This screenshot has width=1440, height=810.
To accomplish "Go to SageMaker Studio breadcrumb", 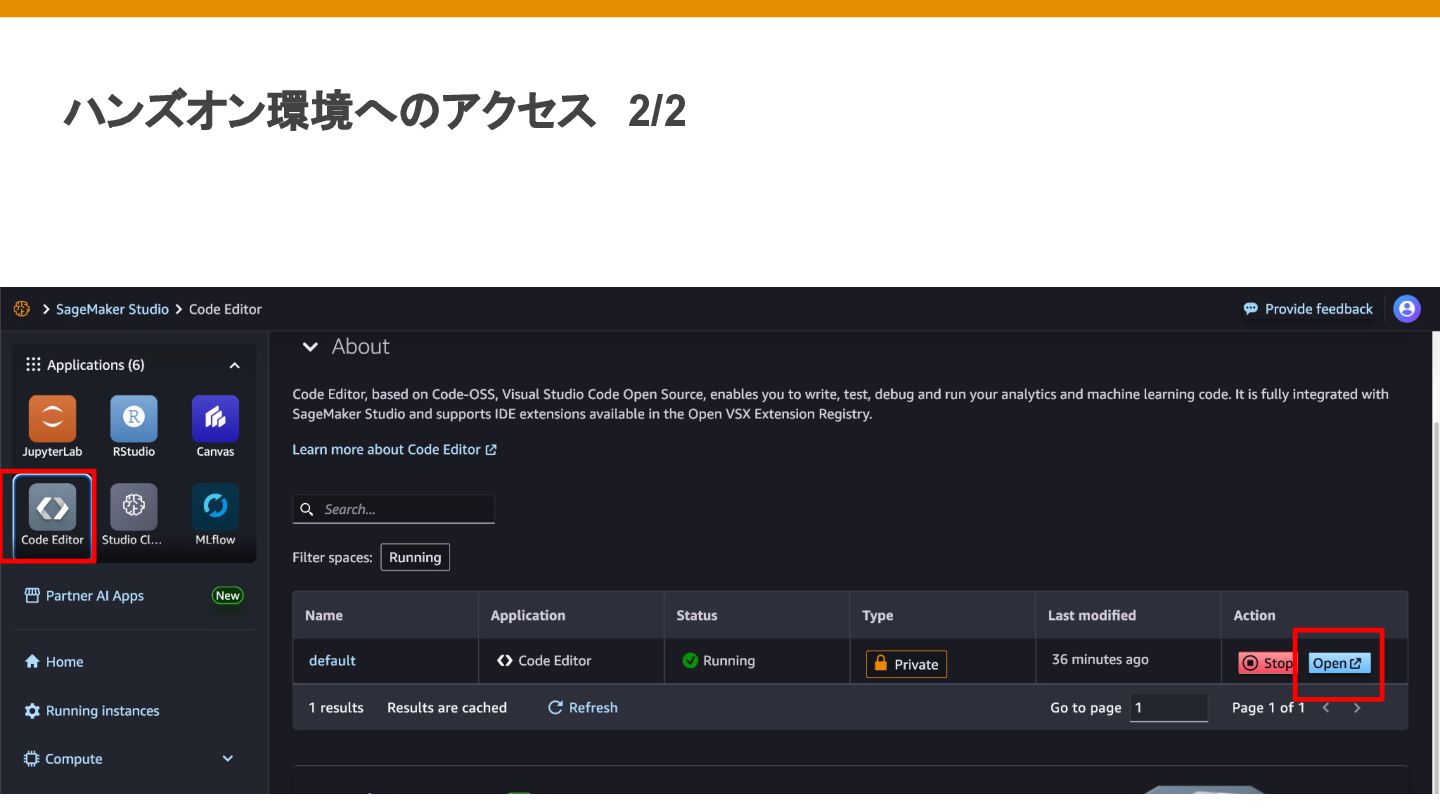I will click(112, 309).
